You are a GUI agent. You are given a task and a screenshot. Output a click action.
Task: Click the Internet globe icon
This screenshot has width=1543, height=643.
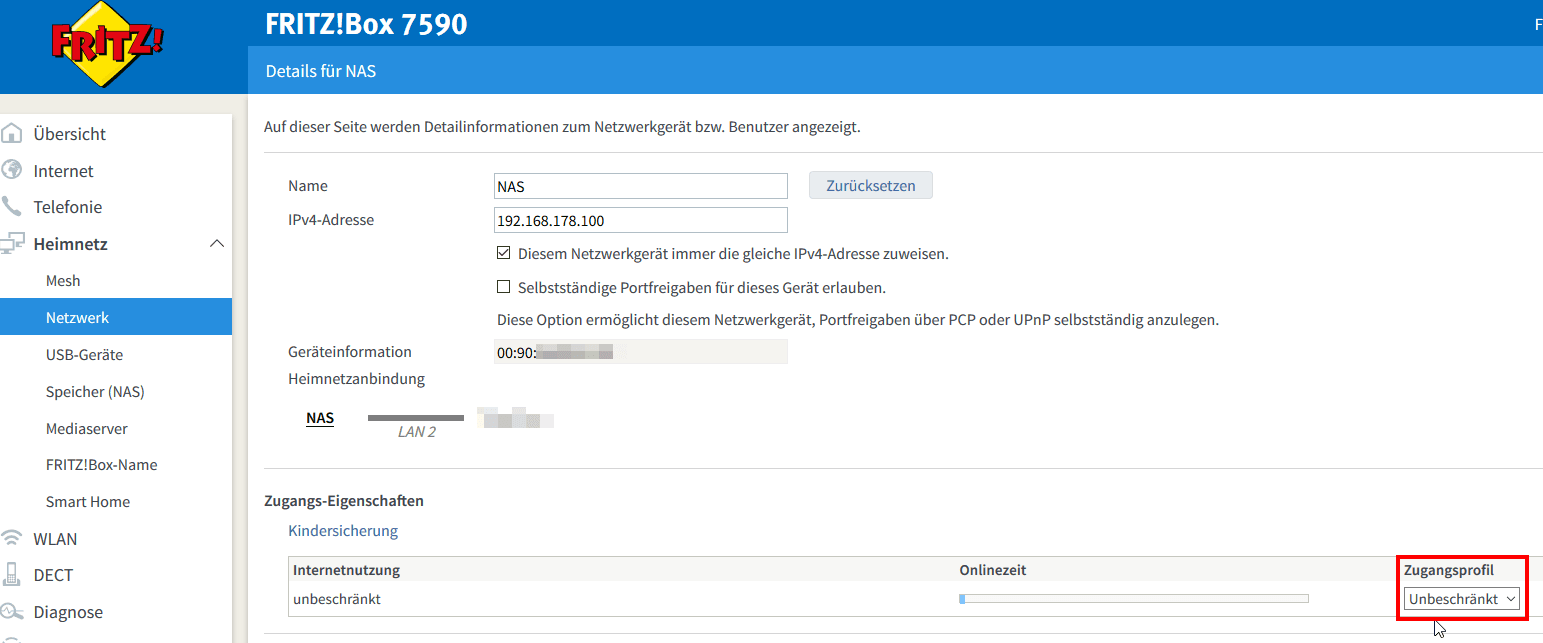click(11, 171)
